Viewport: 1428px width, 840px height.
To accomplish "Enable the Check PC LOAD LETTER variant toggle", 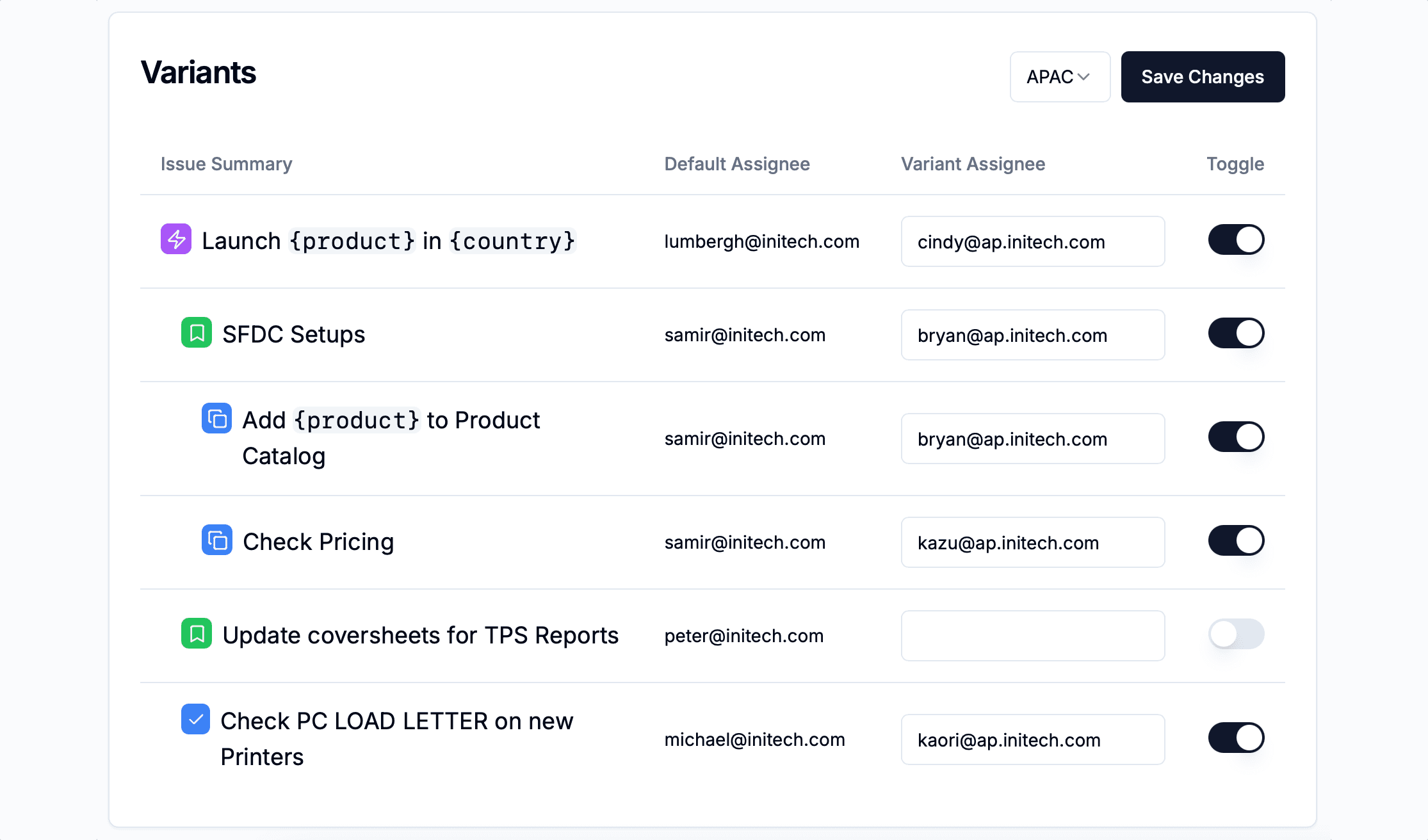I will [1237, 738].
